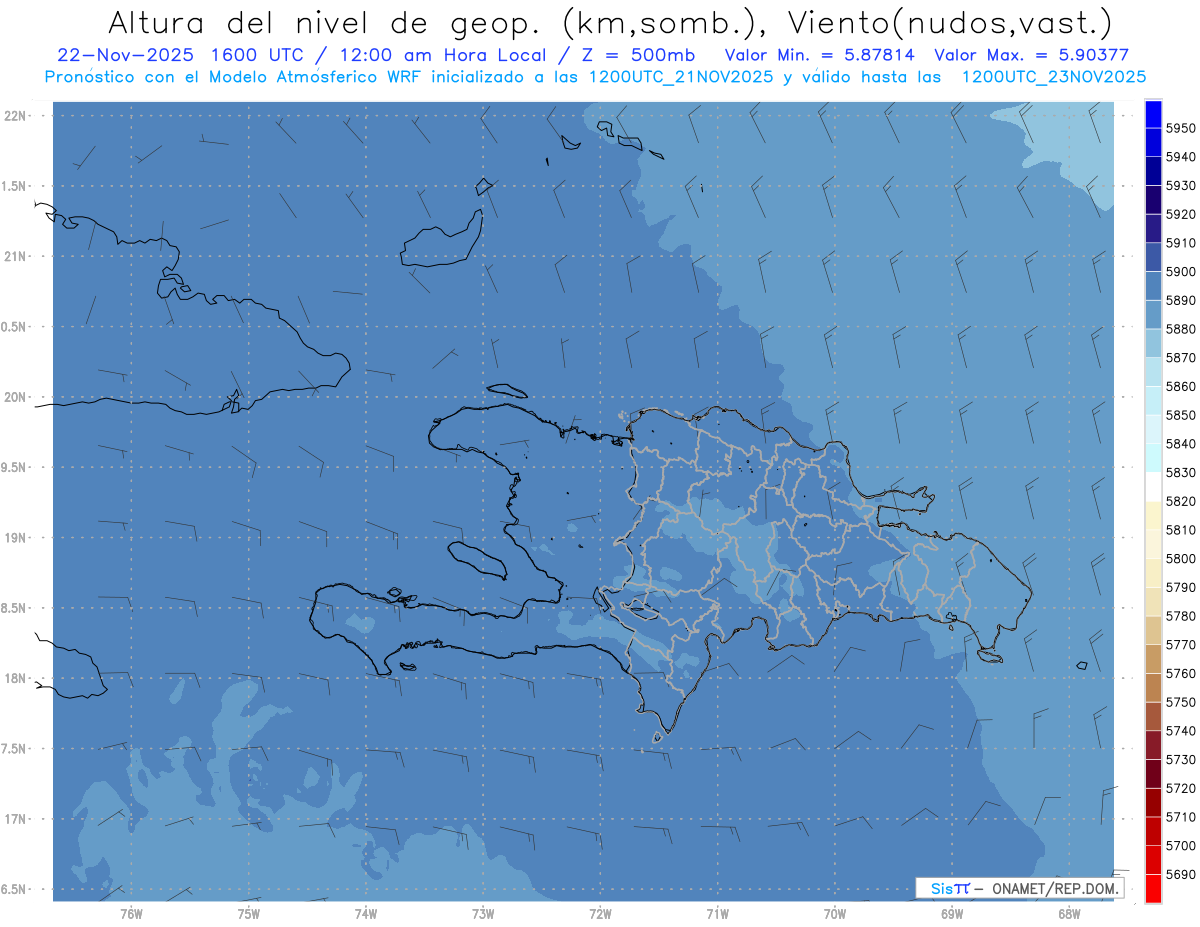Viewport: 1200px width, 927px height.
Task: Click the '1.5N' latitude axis label
Action: pyautogui.click(x=14, y=186)
